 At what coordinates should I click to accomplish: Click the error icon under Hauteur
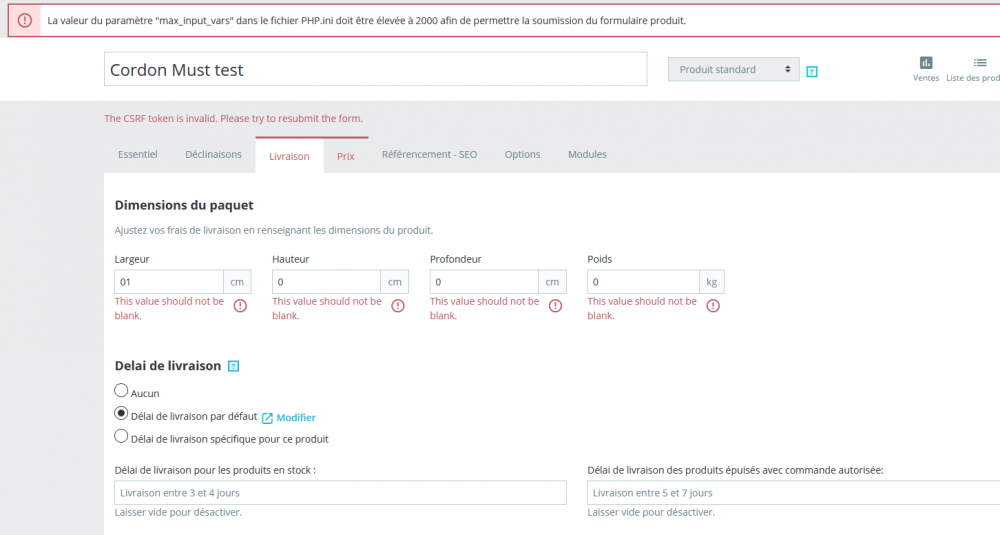[398, 306]
